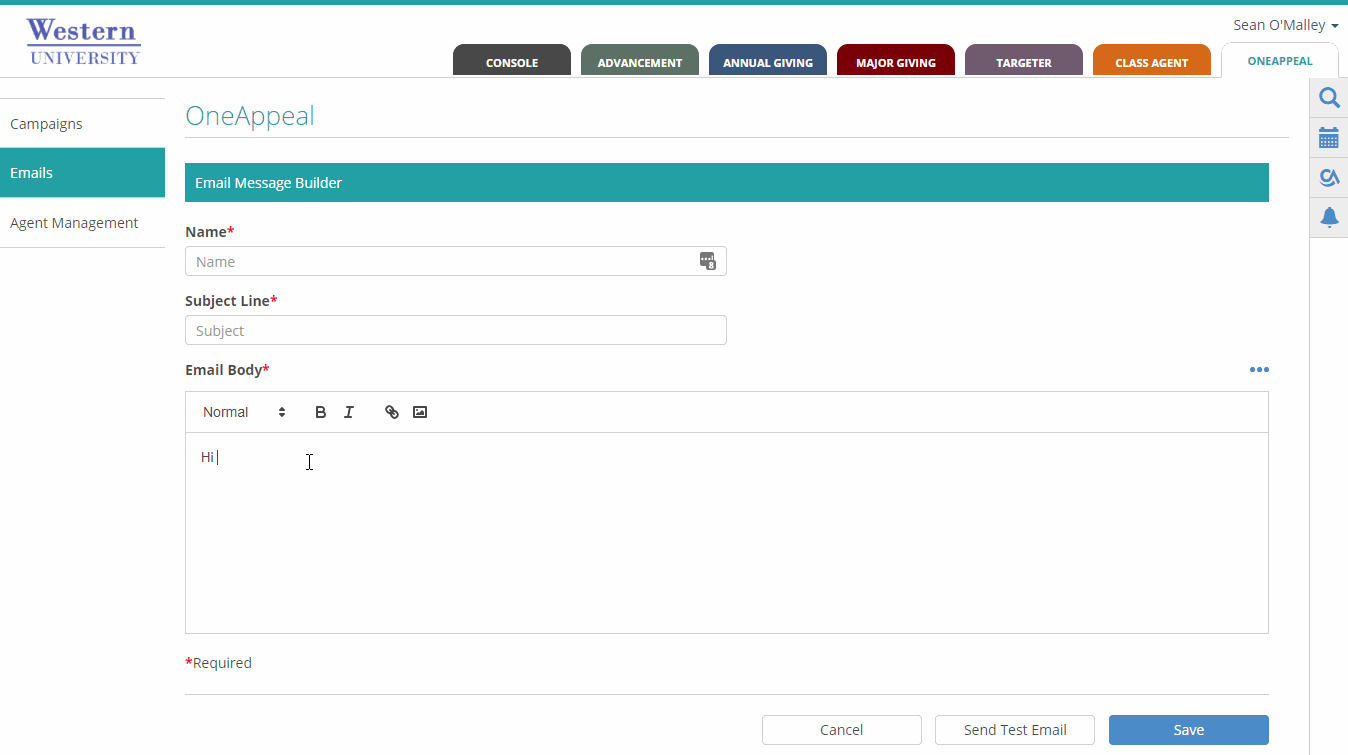1348x755 pixels.
Task: Save the email message
Action: coord(1188,729)
